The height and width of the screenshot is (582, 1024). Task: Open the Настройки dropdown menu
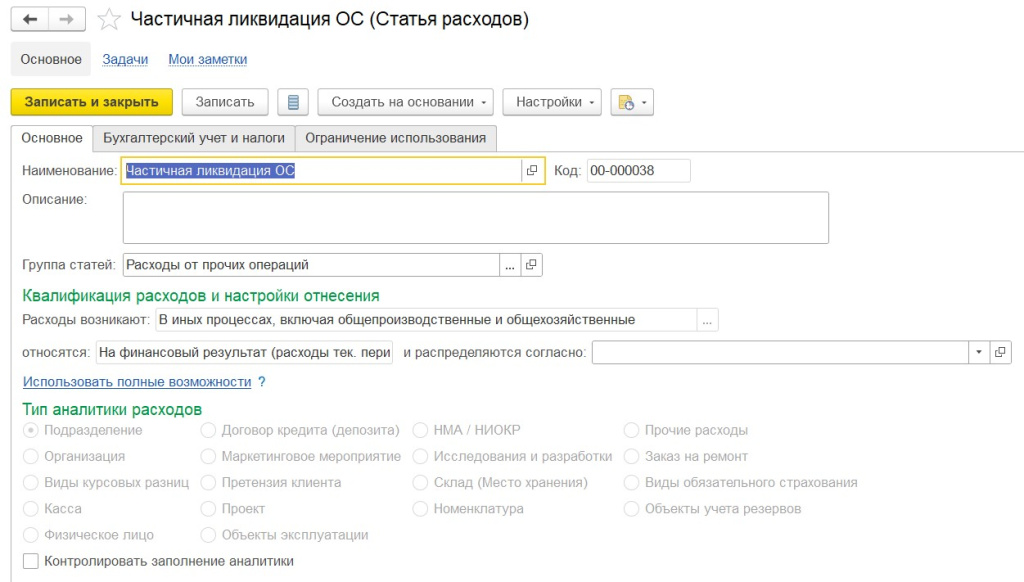click(552, 102)
